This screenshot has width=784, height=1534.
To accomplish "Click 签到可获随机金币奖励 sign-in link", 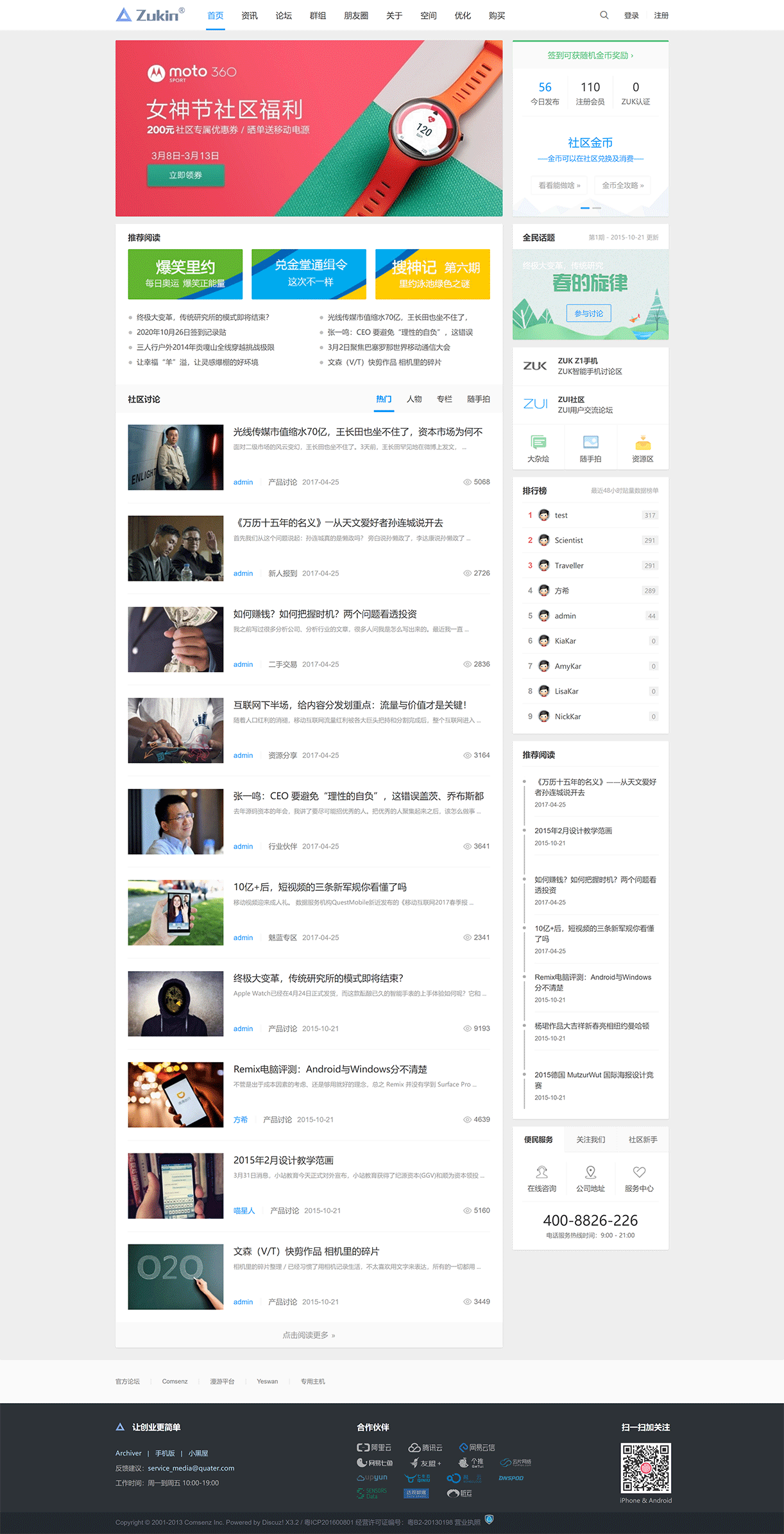I will tap(590, 55).
